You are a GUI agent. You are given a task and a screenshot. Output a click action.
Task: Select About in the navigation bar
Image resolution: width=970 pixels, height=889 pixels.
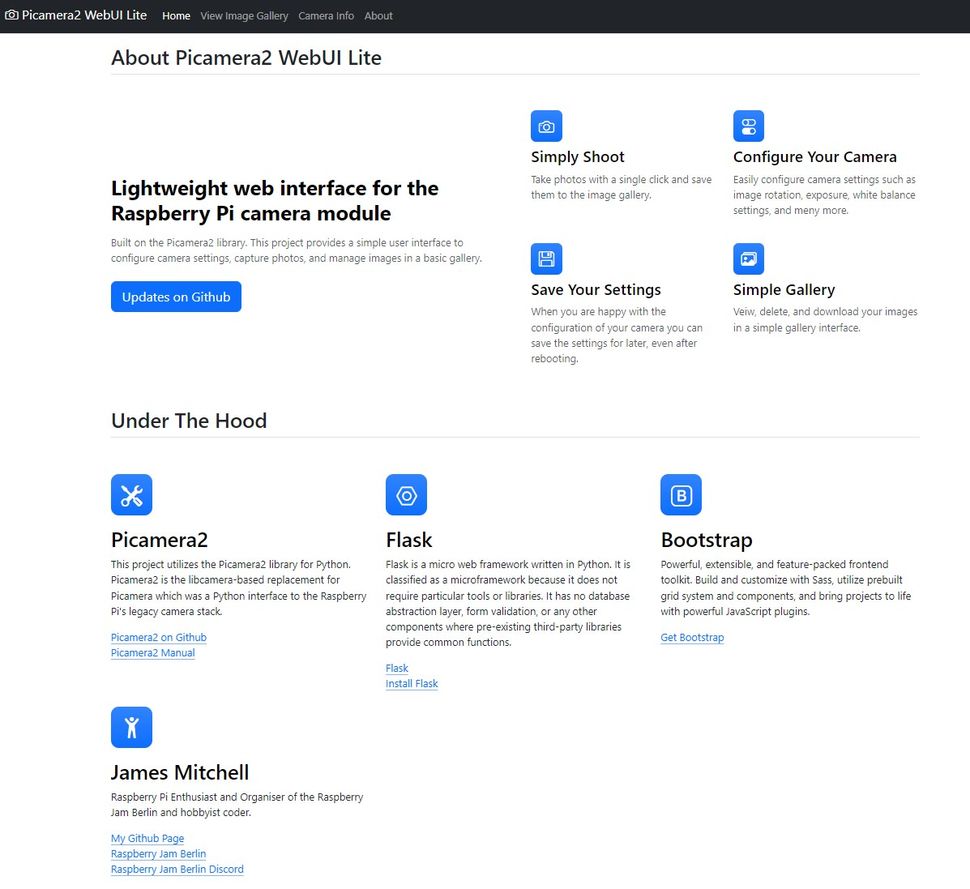pos(378,16)
